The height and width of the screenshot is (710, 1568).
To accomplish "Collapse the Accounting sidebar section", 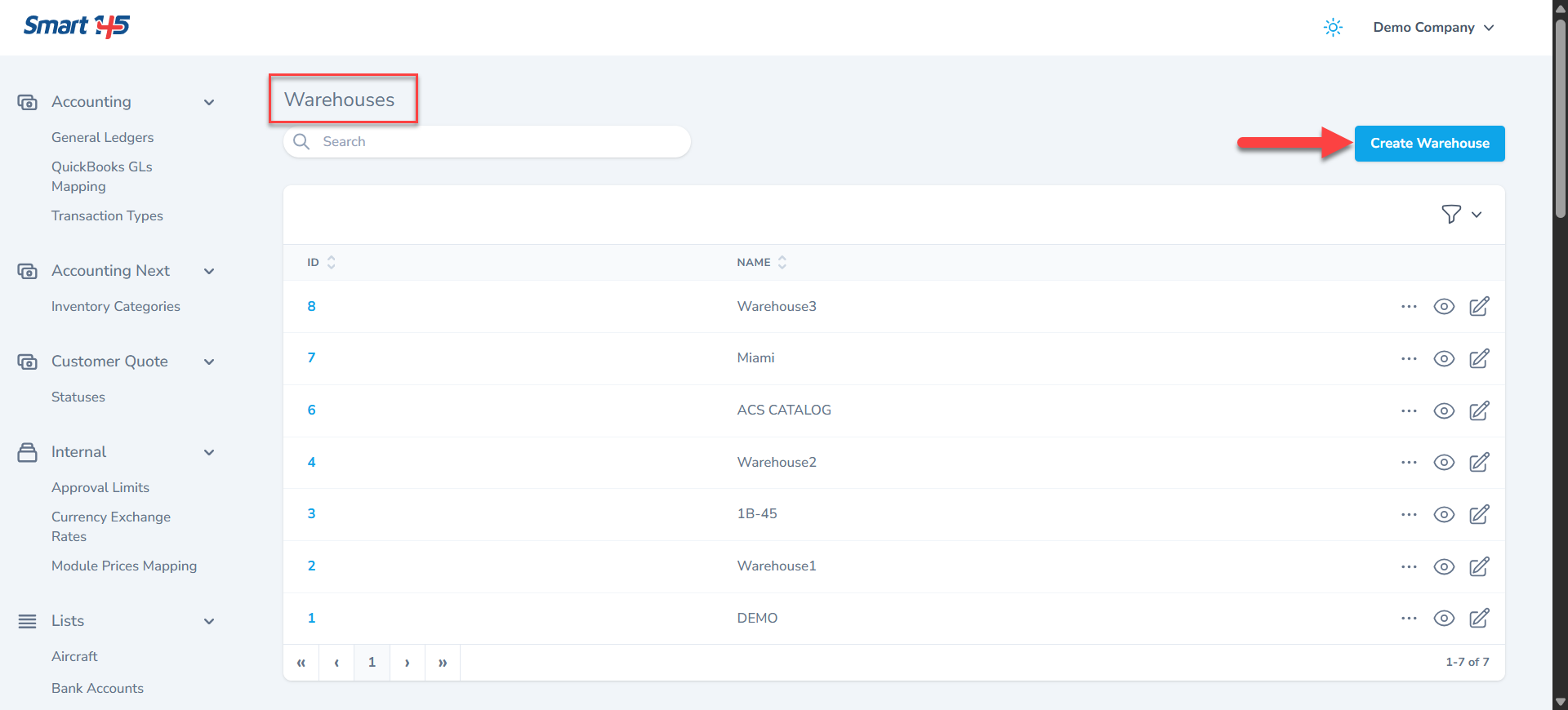I will pyautogui.click(x=209, y=103).
